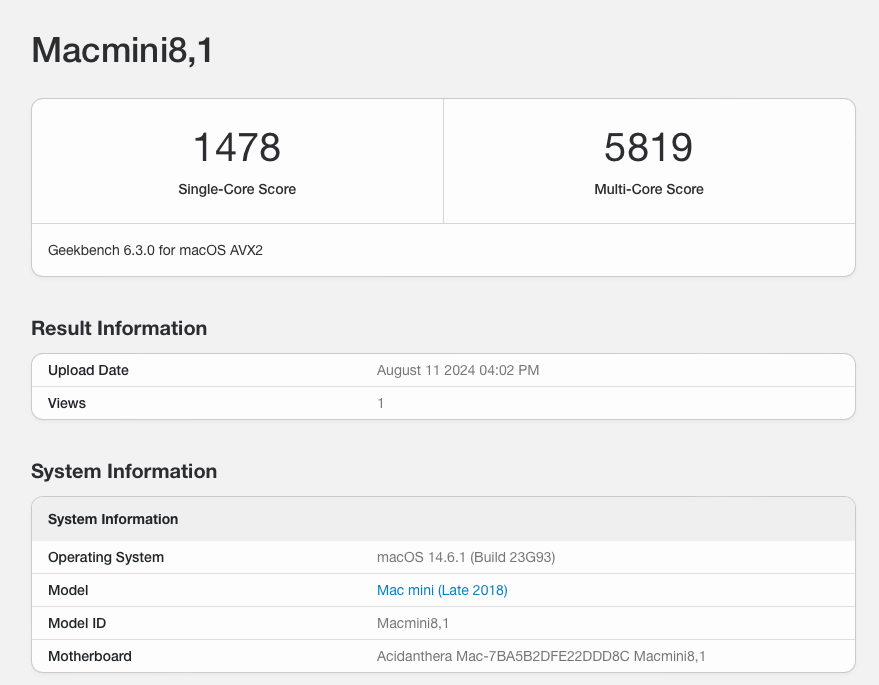Viewport: 879px width, 685px height.
Task: Select the macOS 14.6.1 (Build 23G93) value
Action: click(x=466, y=557)
